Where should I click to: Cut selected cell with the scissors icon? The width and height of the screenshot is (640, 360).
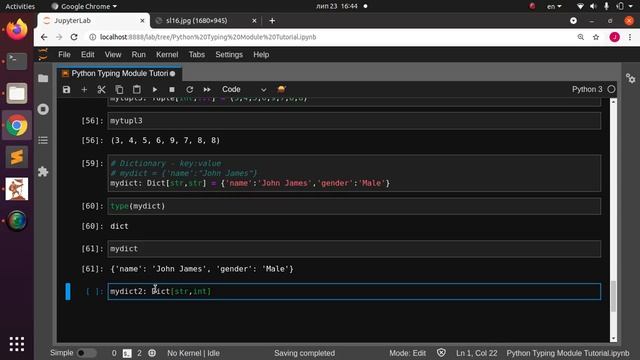pyautogui.click(x=101, y=89)
